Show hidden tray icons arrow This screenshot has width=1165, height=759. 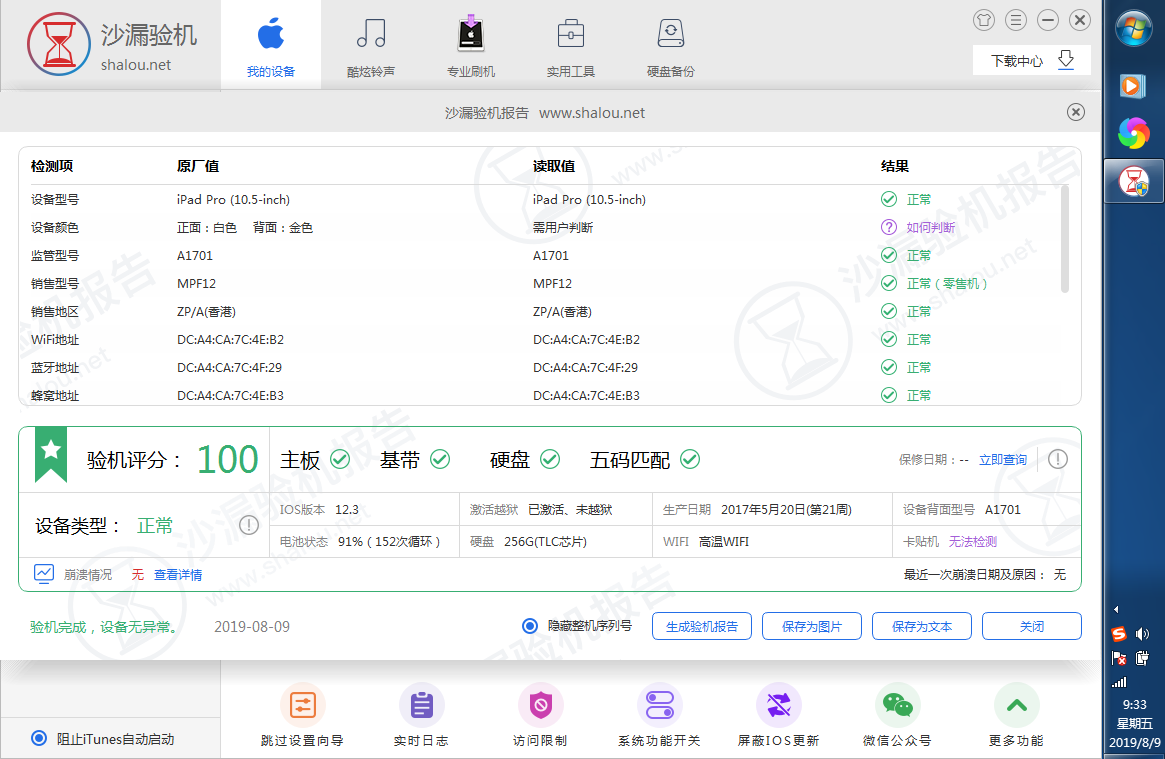[x=1116, y=609]
